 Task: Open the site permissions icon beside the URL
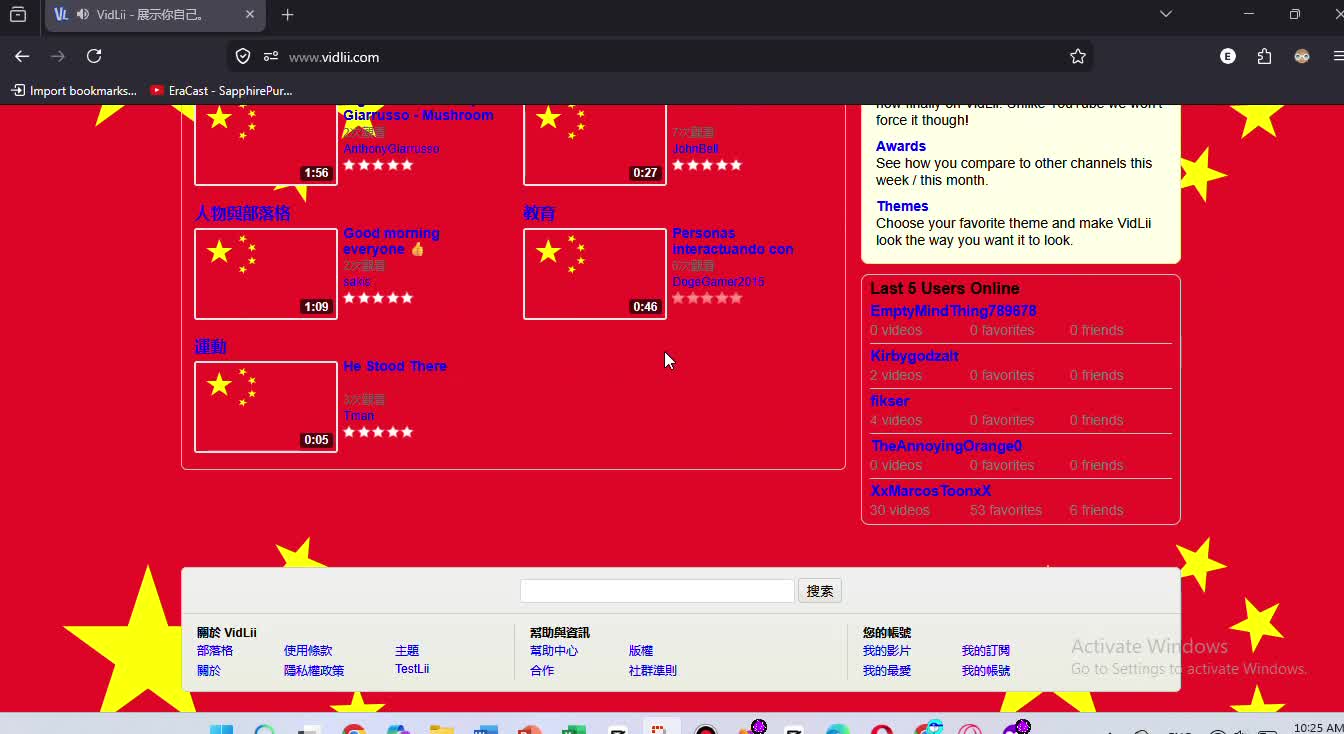click(269, 56)
